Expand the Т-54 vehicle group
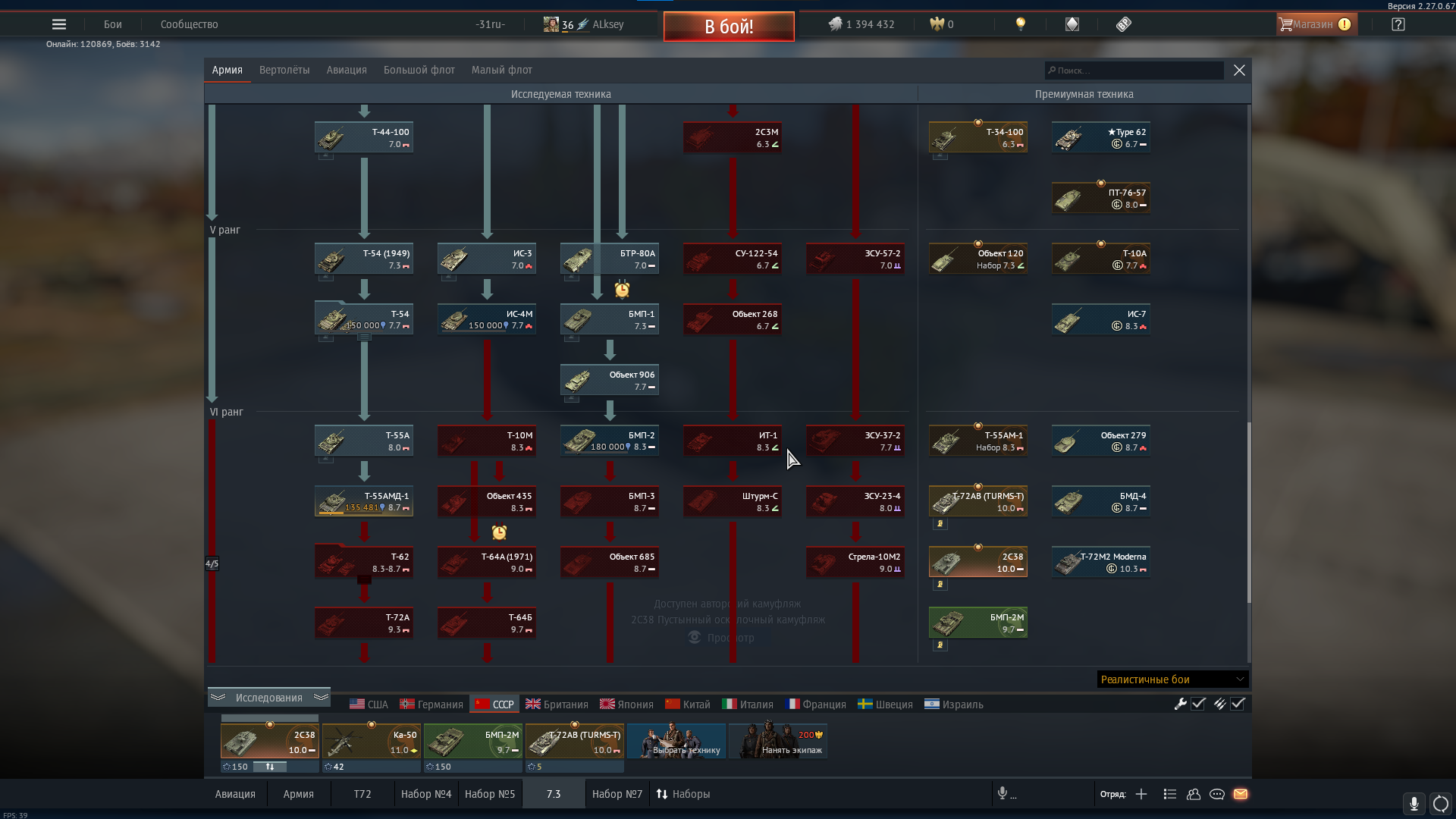Image resolution: width=1456 pixels, height=819 pixels. (x=364, y=337)
